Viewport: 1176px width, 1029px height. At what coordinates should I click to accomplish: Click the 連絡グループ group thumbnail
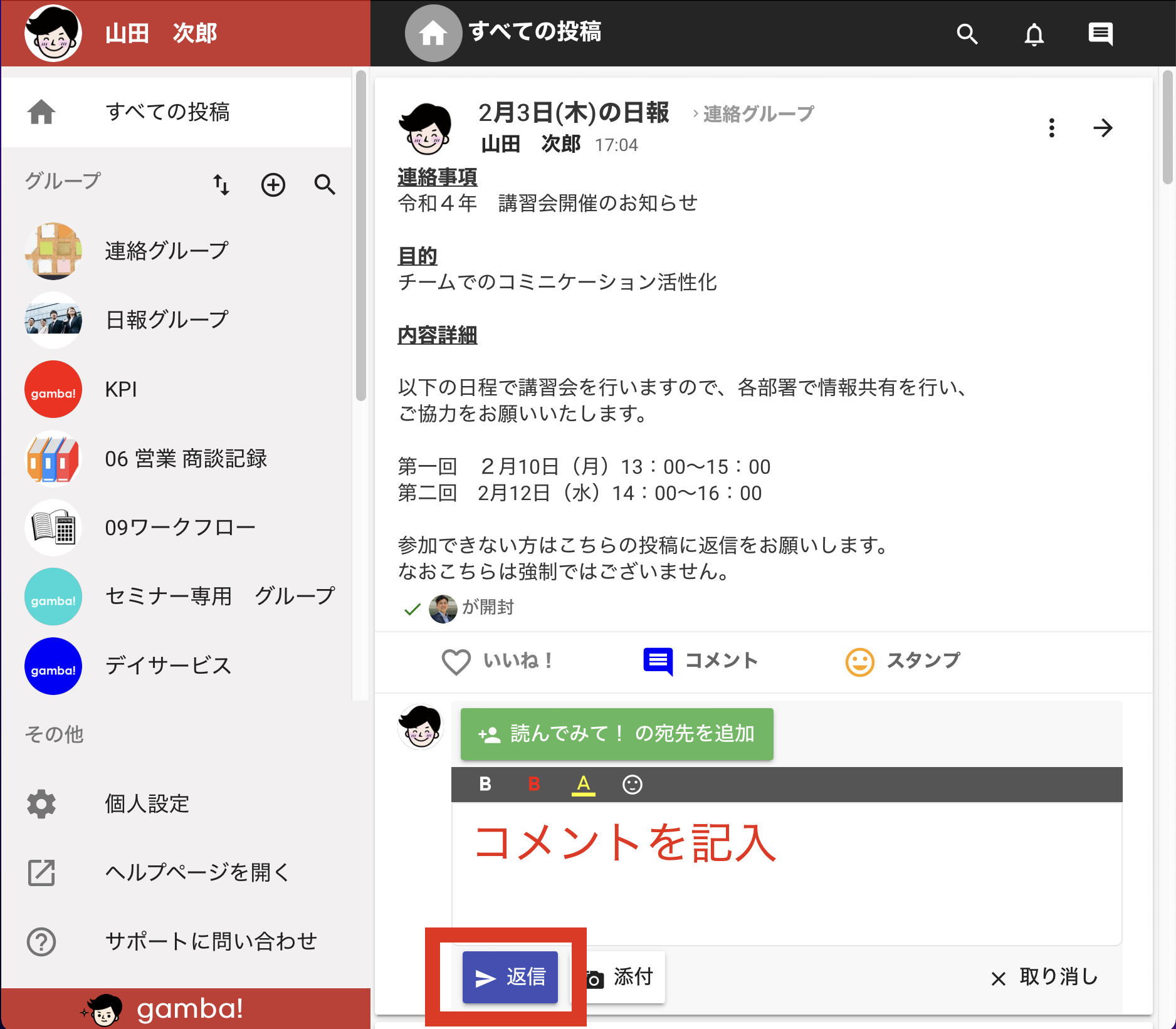(53, 251)
